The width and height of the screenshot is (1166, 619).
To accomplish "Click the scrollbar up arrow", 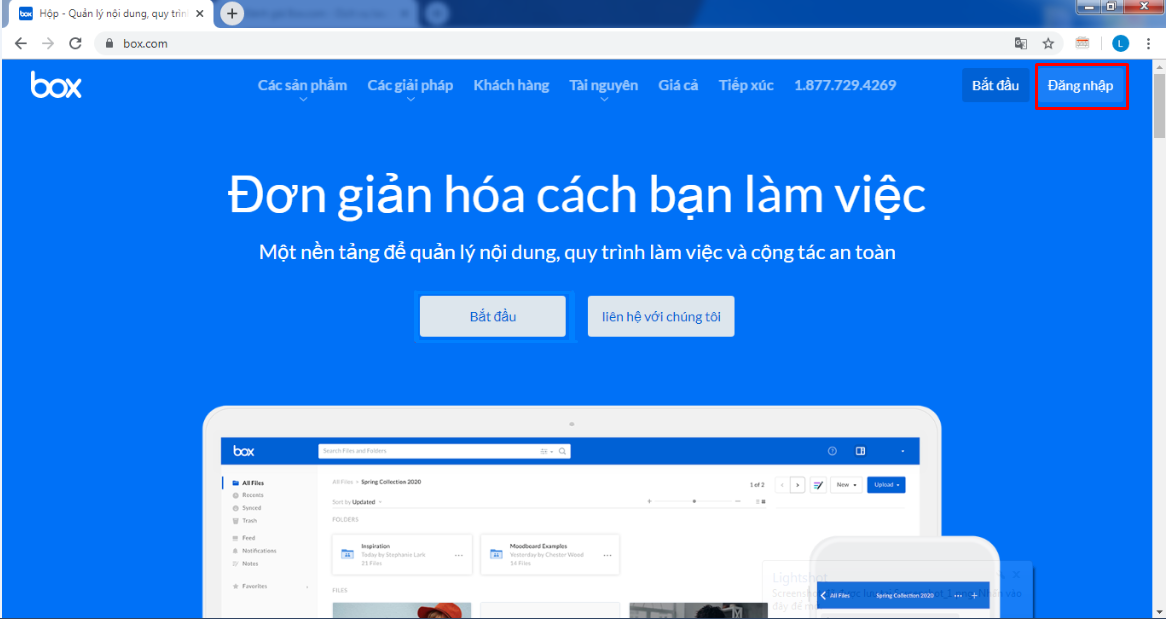I will [1159, 67].
